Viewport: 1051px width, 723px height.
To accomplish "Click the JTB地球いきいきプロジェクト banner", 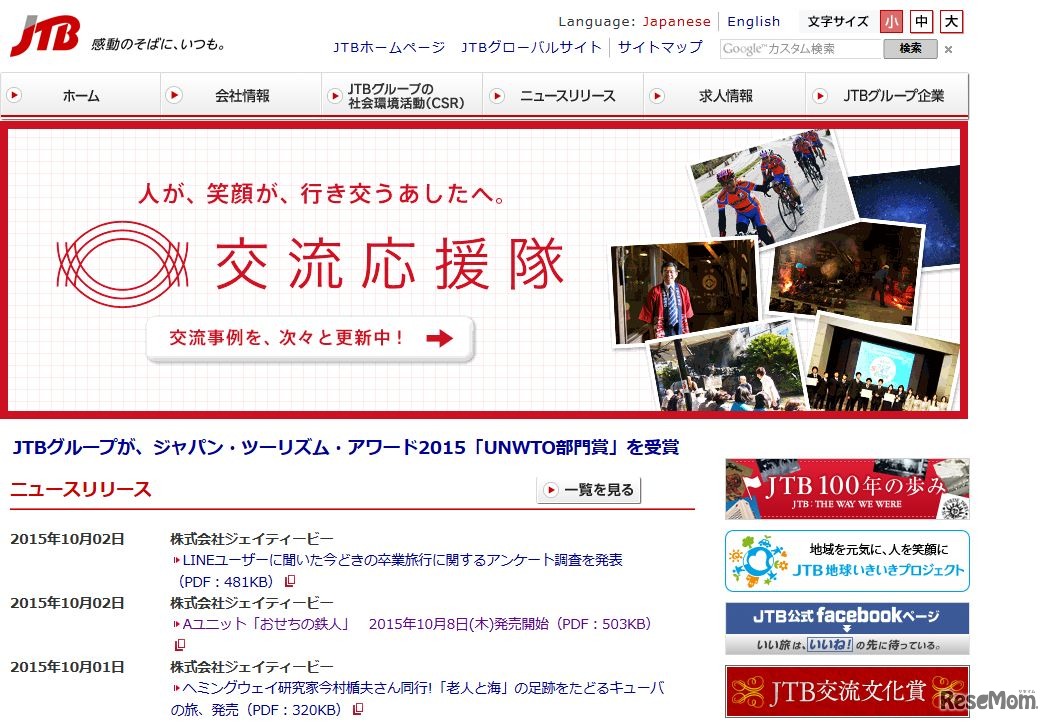I will pos(846,560).
